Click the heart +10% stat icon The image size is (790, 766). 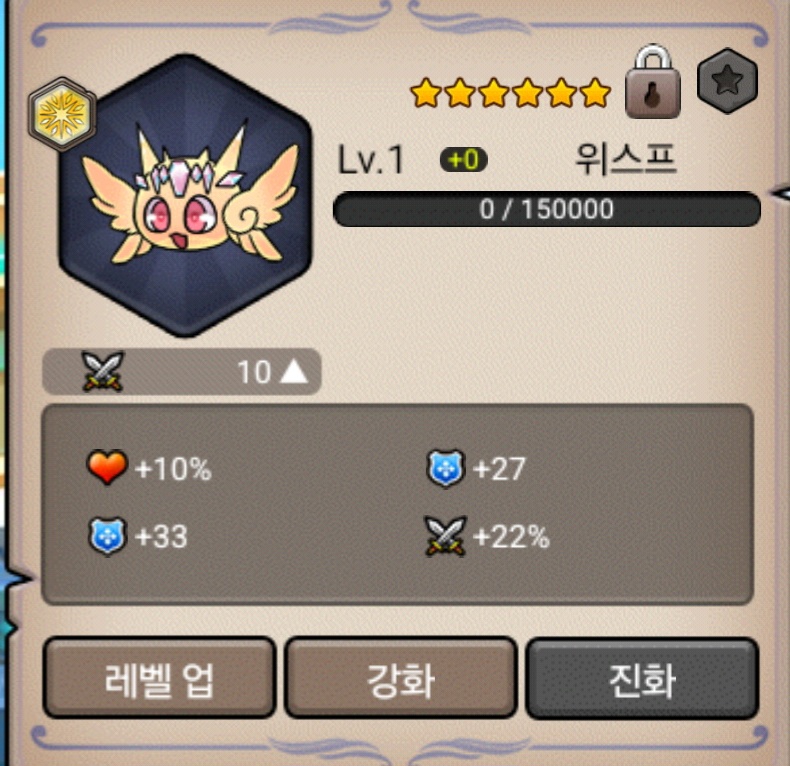[107, 467]
